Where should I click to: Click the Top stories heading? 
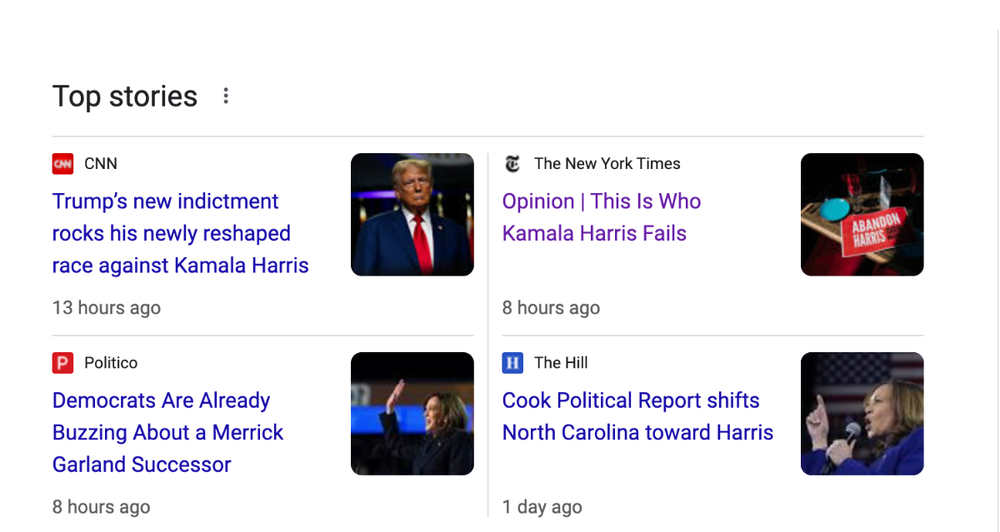click(x=125, y=96)
